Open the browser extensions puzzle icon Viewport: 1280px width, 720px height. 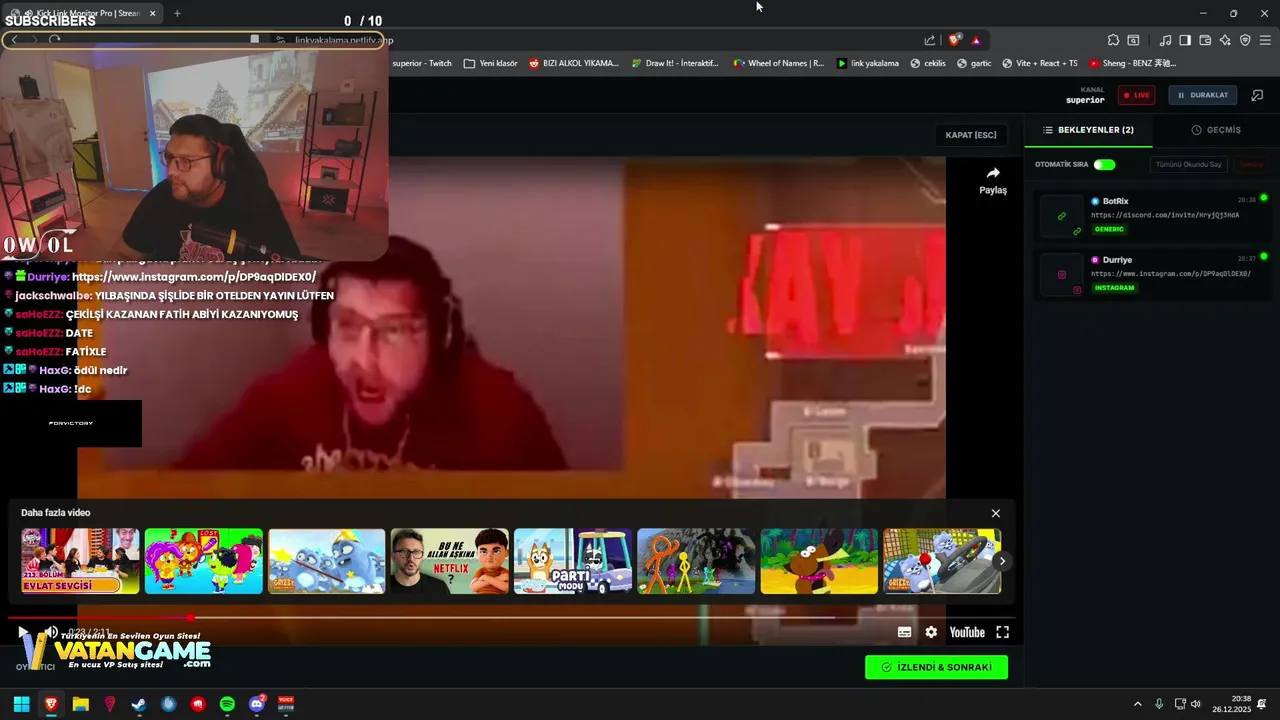(x=1113, y=40)
